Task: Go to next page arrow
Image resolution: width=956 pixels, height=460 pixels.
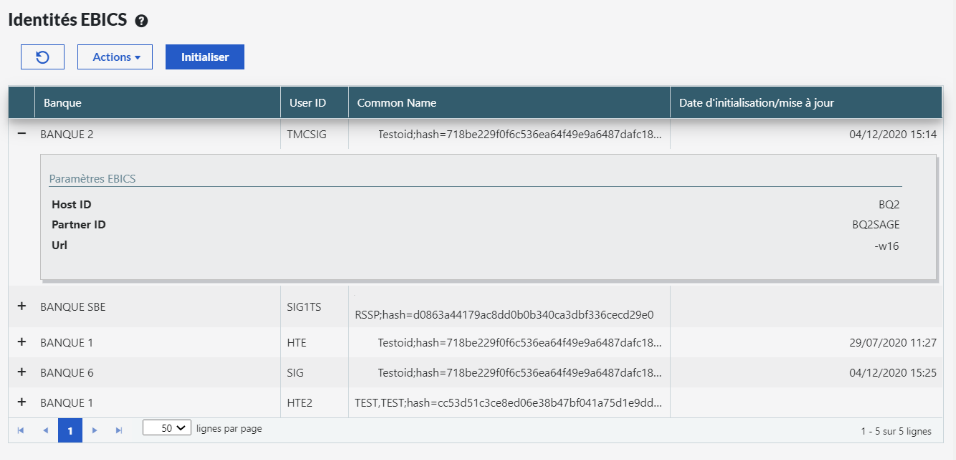Action: click(x=95, y=430)
